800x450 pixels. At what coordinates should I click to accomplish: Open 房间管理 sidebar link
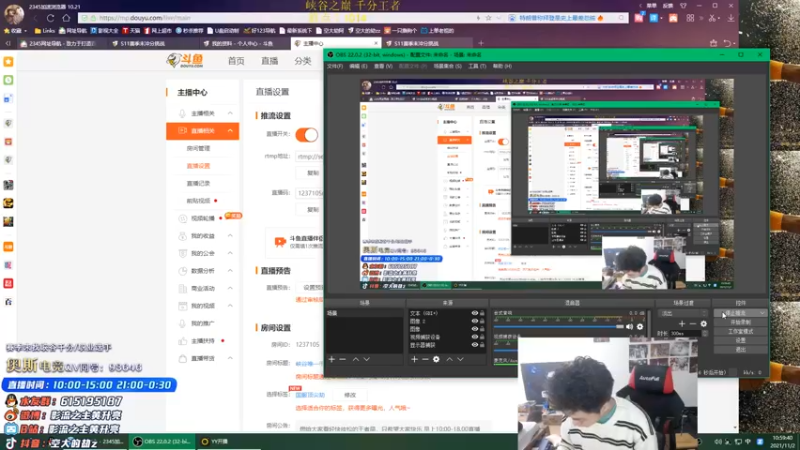coord(198,148)
